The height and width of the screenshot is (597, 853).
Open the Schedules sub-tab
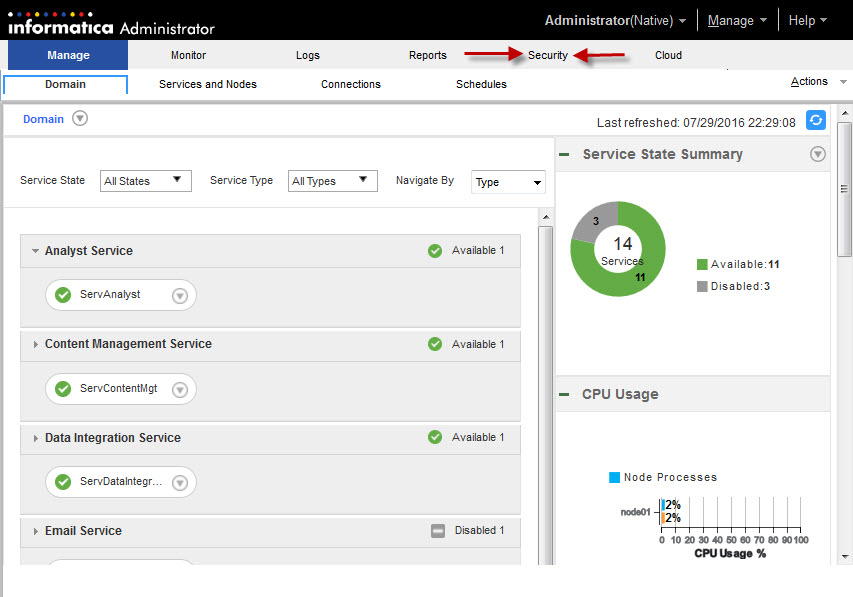pyautogui.click(x=481, y=84)
